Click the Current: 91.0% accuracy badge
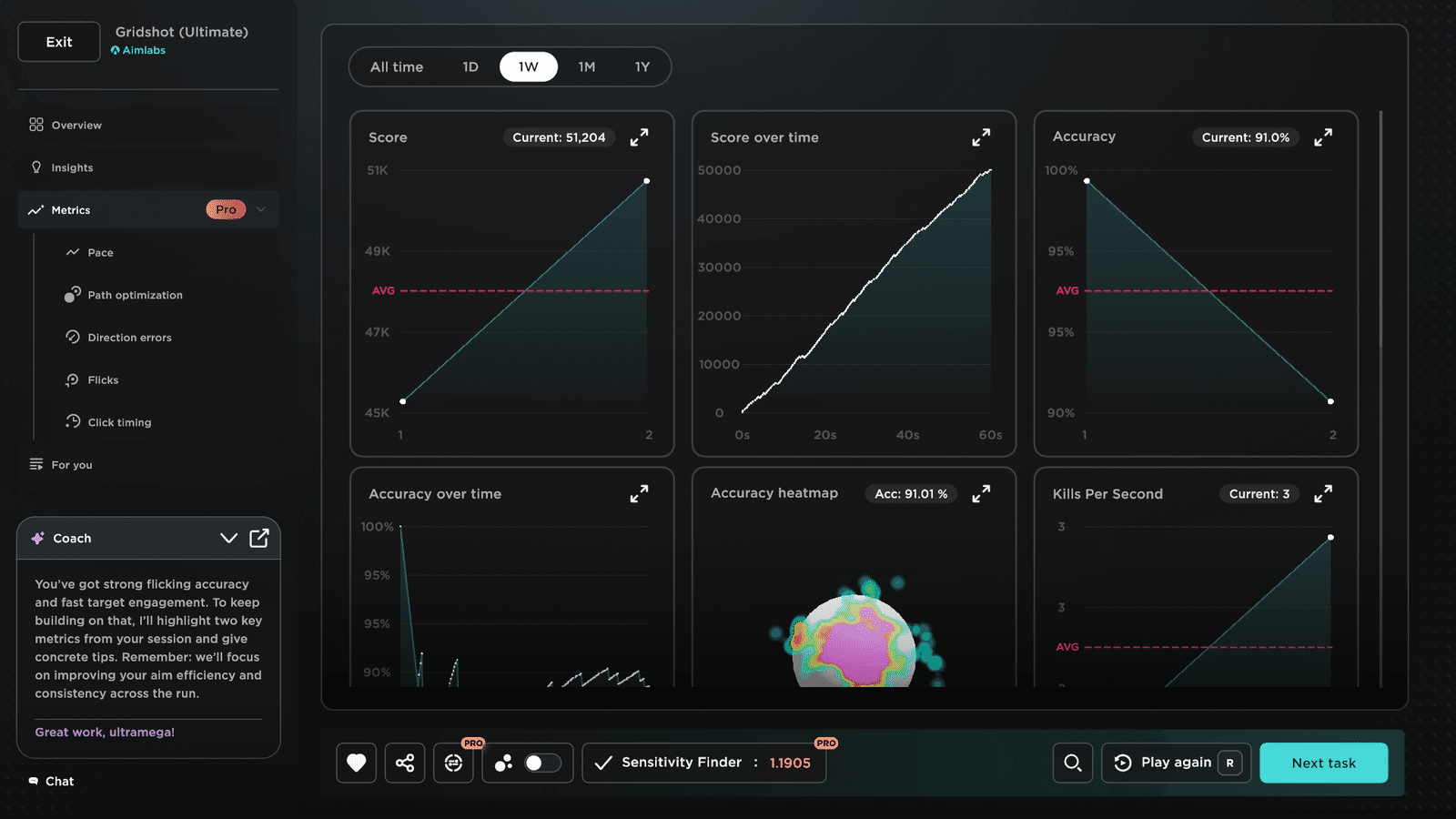This screenshot has width=1456, height=819. [x=1246, y=137]
